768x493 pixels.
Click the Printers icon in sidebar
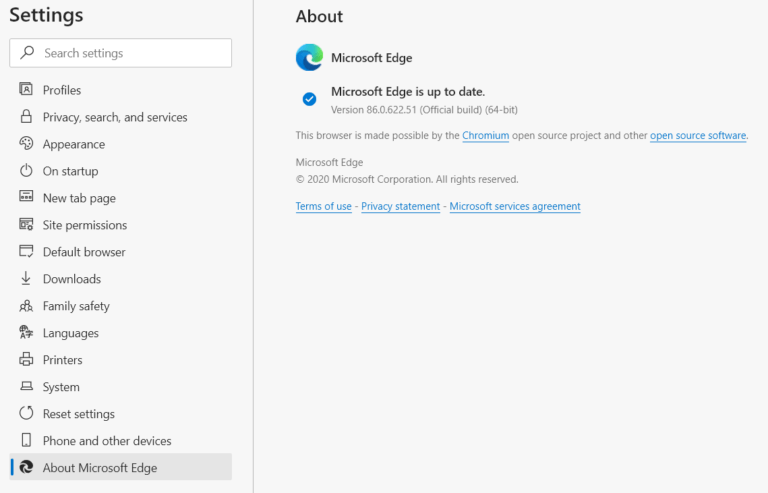tap(26, 359)
